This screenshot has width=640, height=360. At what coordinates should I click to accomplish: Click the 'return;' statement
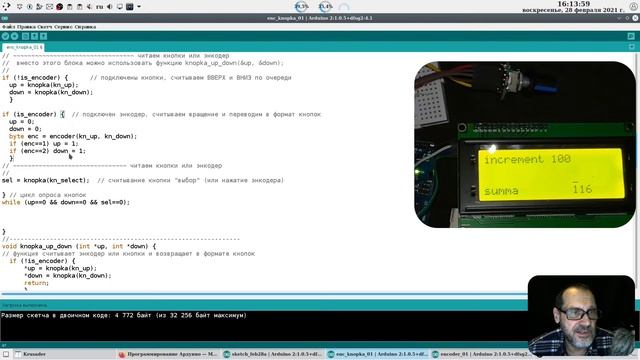pos(36,283)
